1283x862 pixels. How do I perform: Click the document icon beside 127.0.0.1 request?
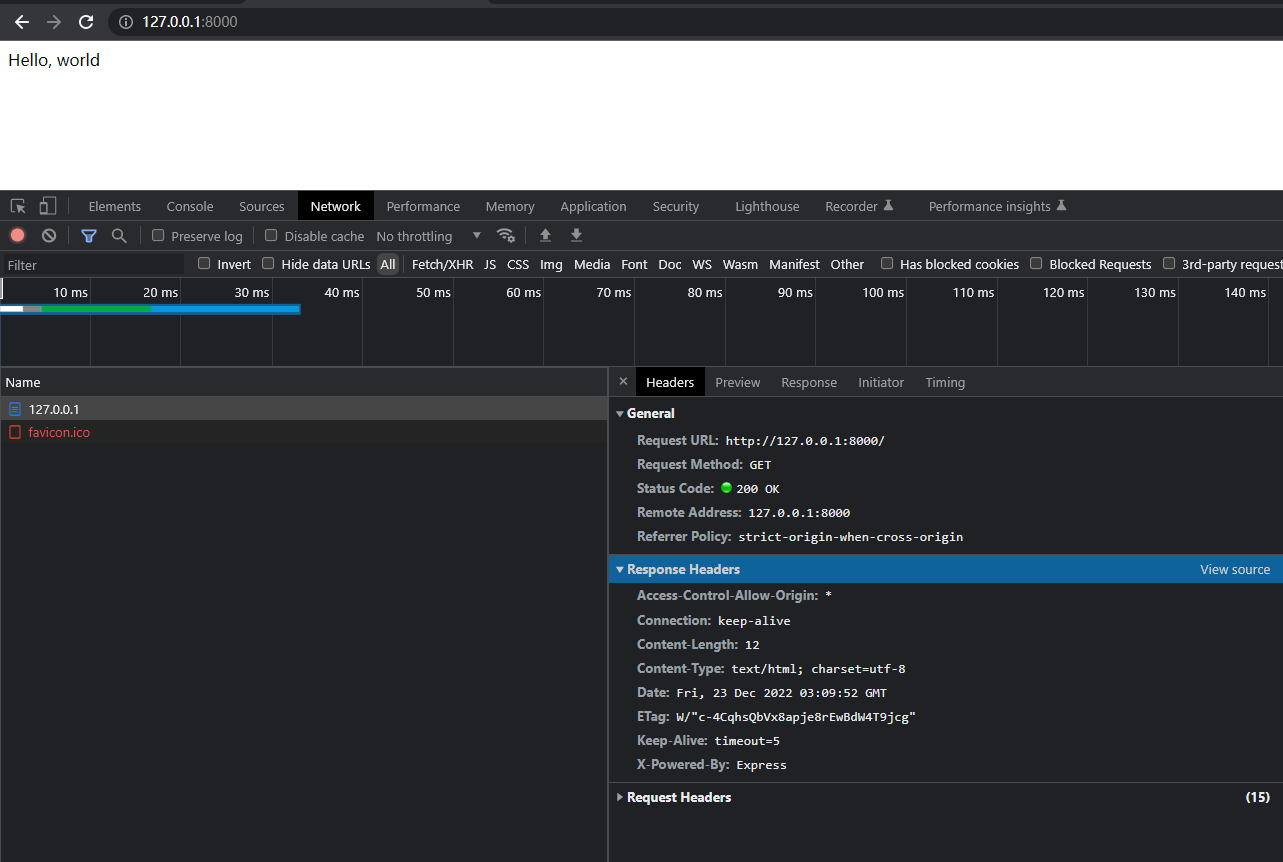(x=15, y=409)
